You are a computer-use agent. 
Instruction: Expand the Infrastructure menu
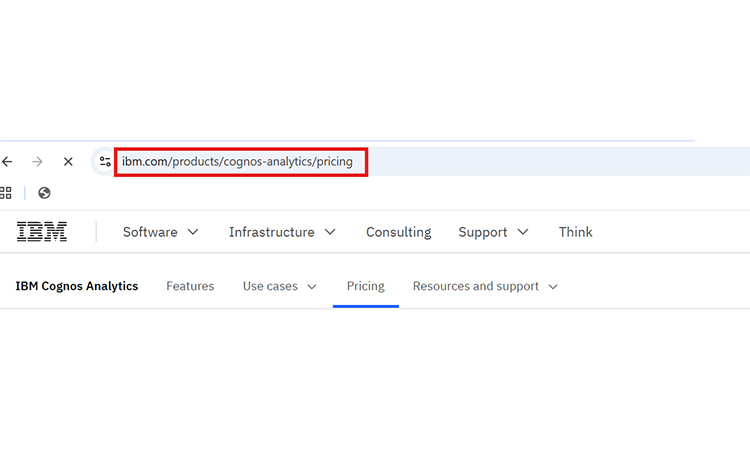point(282,232)
